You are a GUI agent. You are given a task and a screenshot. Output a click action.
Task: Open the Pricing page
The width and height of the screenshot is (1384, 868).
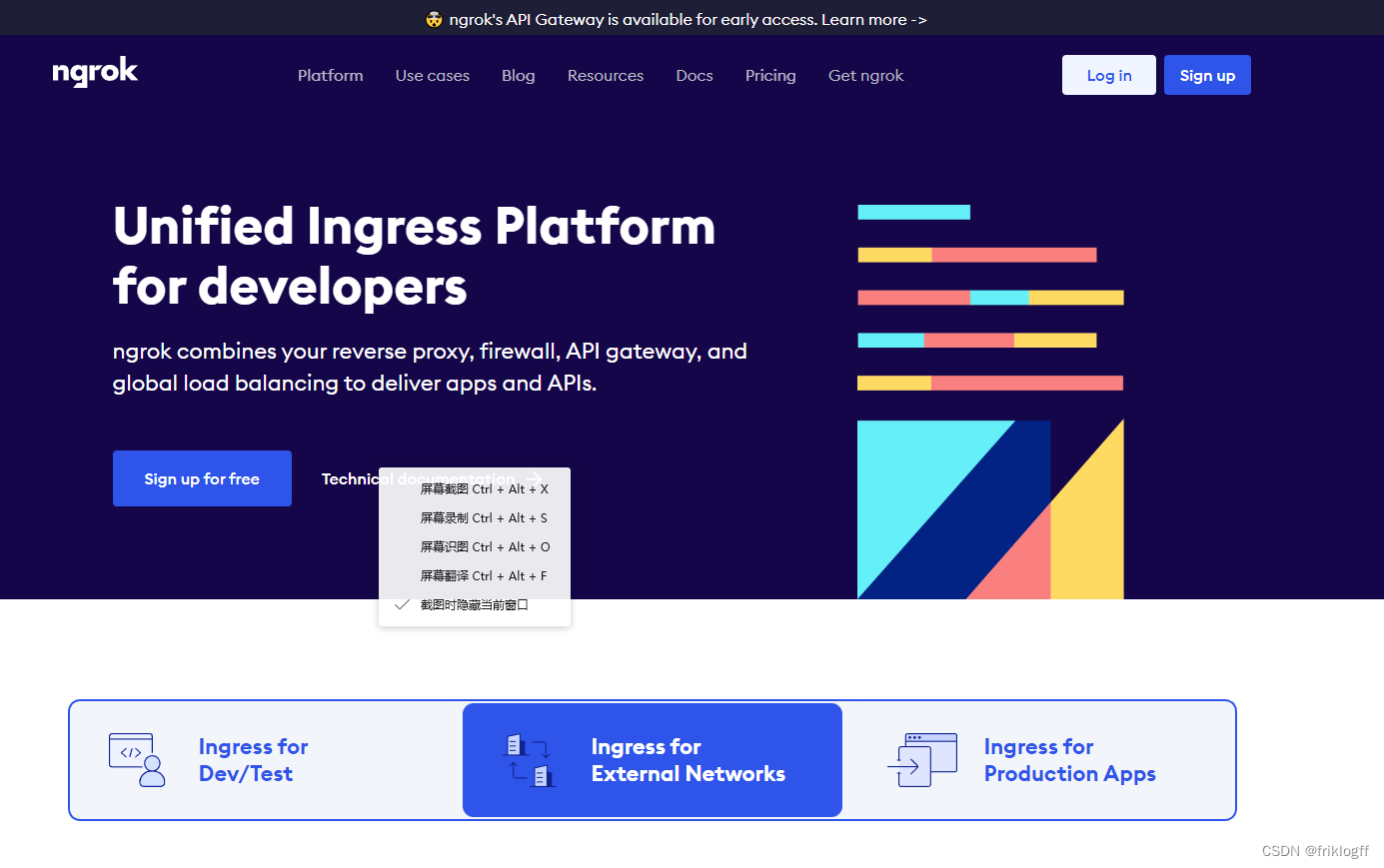[770, 75]
